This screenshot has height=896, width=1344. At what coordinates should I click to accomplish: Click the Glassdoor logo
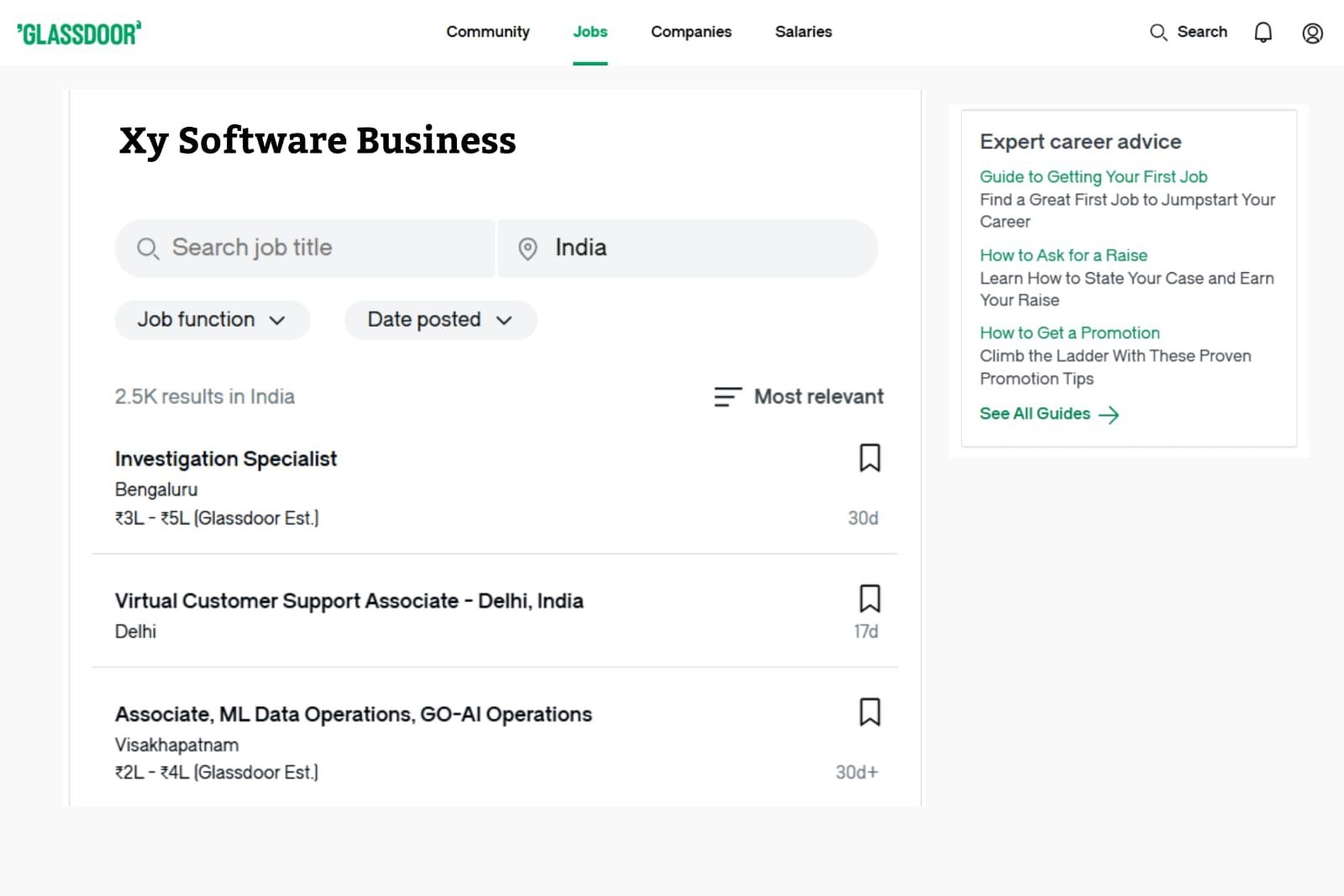(79, 34)
